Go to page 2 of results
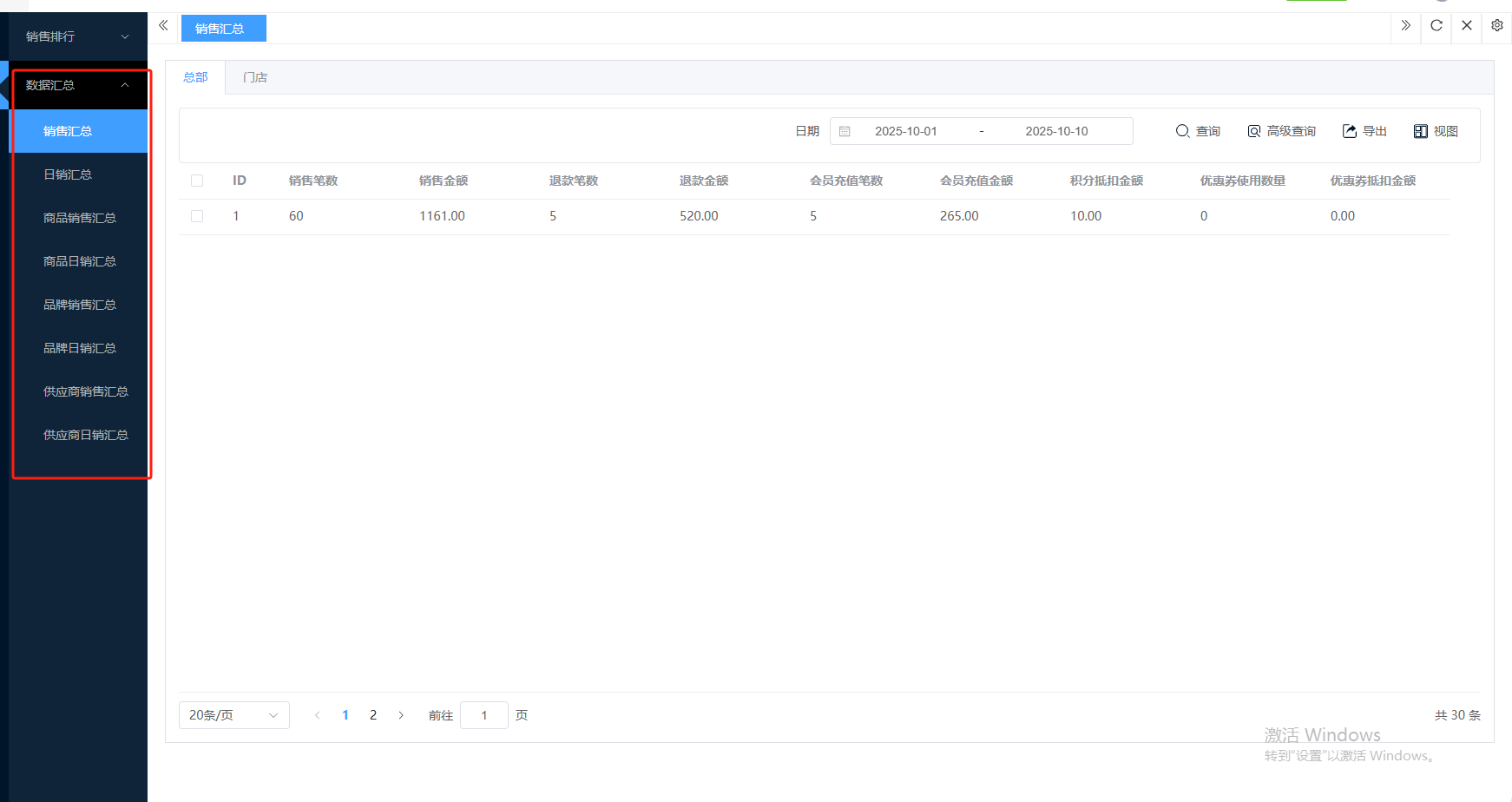 pyautogui.click(x=373, y=715)
